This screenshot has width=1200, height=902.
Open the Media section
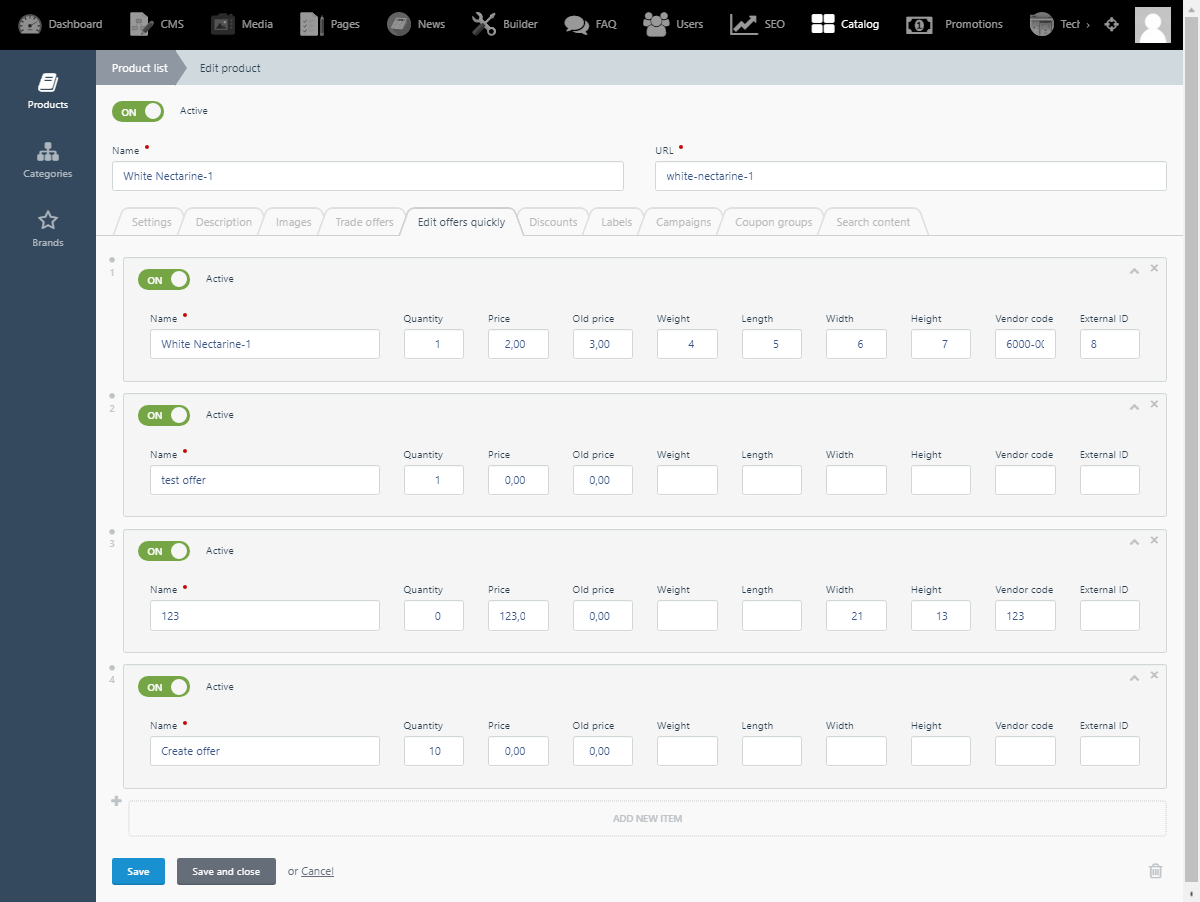[x=243, y=24]
